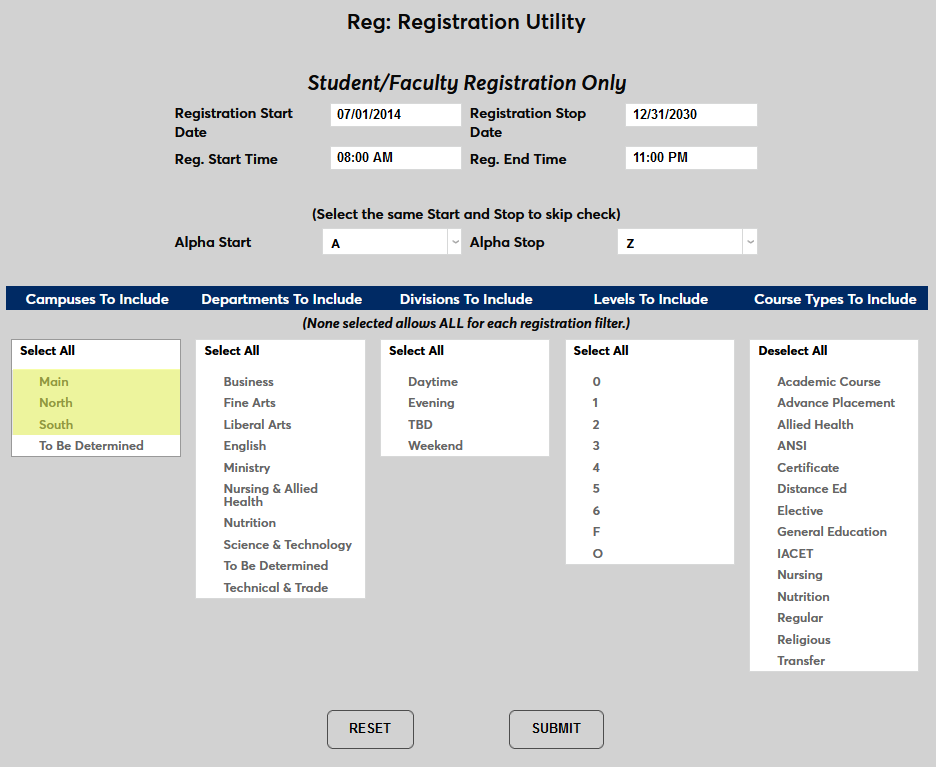Image resolution: width=936 pixels, height=767 pixels.
Task: Click the RESET button
Action: [x=370, y=729]
